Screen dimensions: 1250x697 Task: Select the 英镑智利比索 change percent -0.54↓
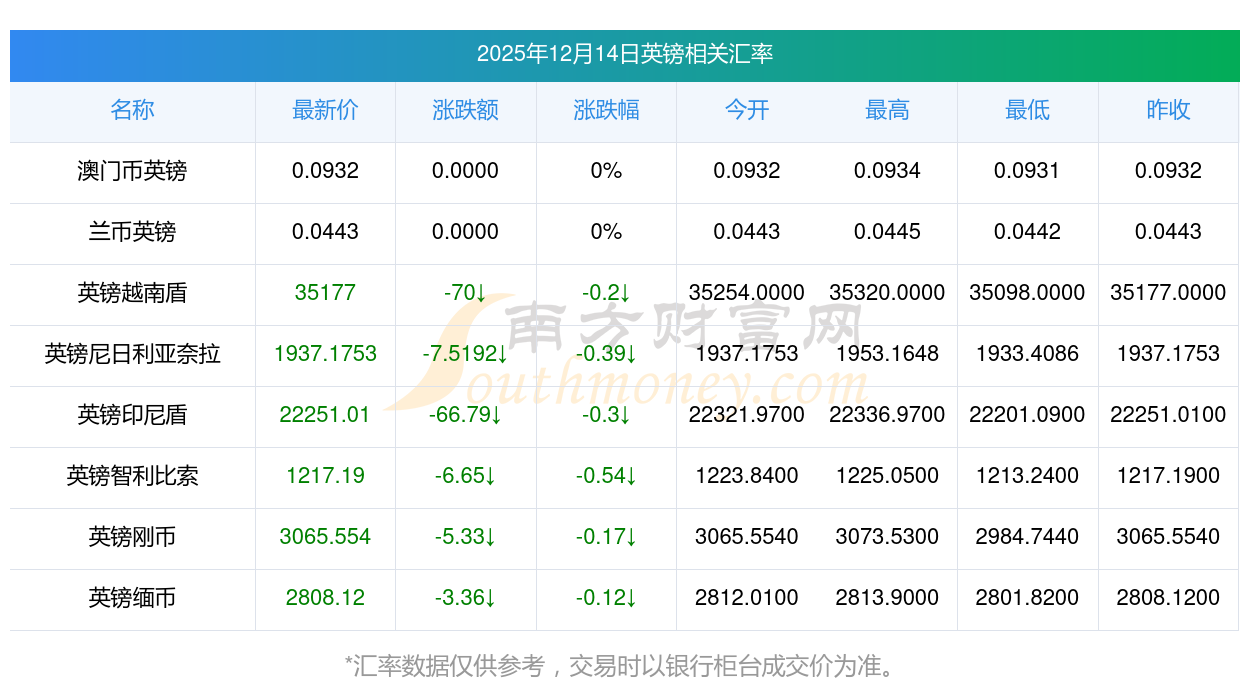(606, 476)
